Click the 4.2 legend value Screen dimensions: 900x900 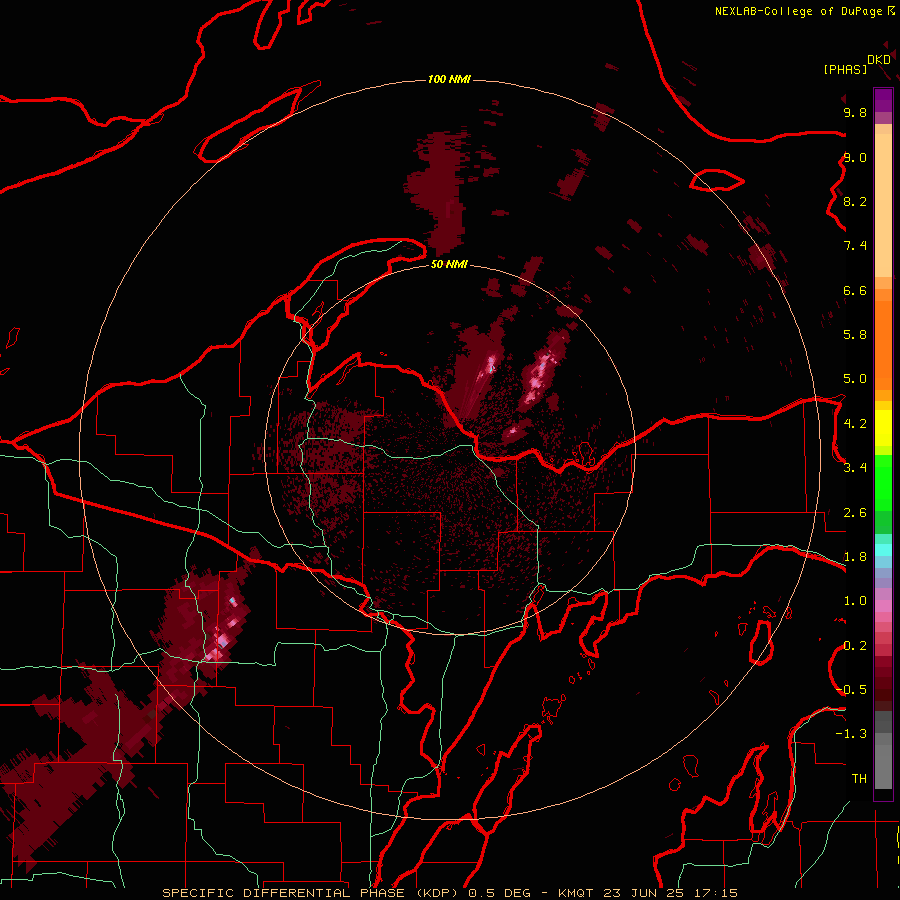[855, 424]
